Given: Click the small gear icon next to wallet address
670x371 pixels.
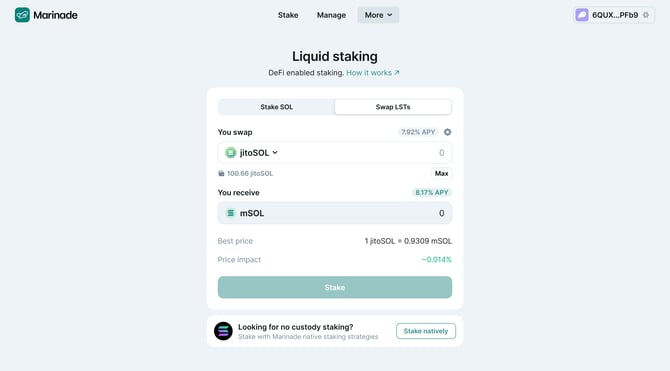Looking at the screenshot, I should (x=646, y=15).
